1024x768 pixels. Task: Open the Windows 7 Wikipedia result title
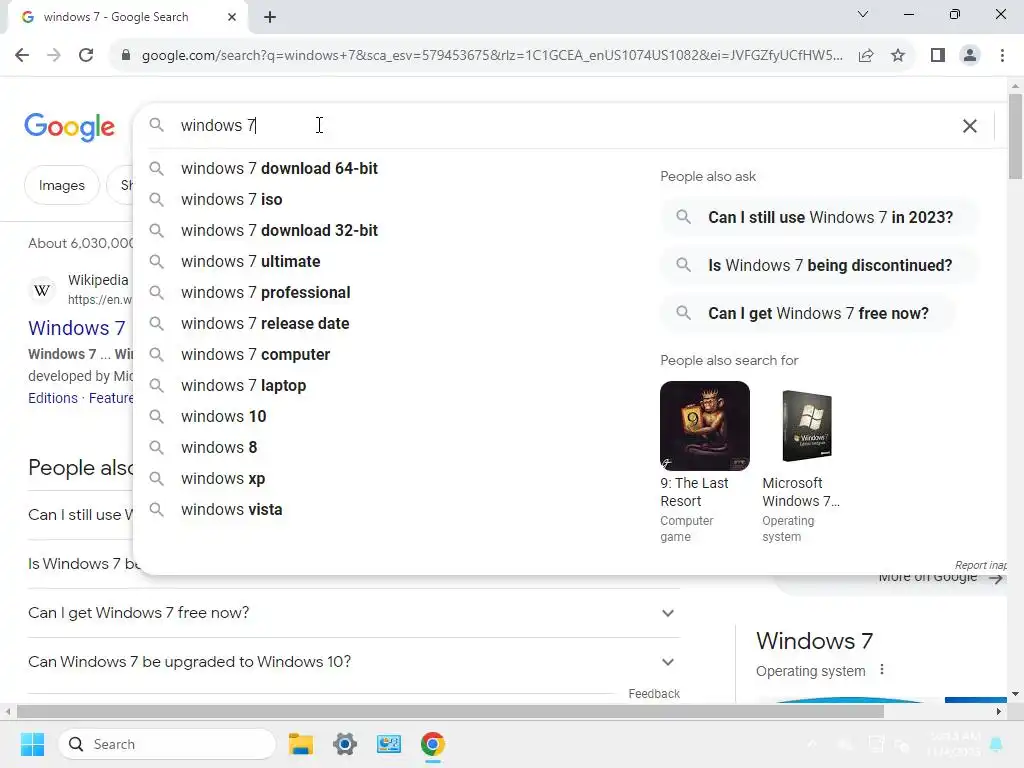point(76,328)
